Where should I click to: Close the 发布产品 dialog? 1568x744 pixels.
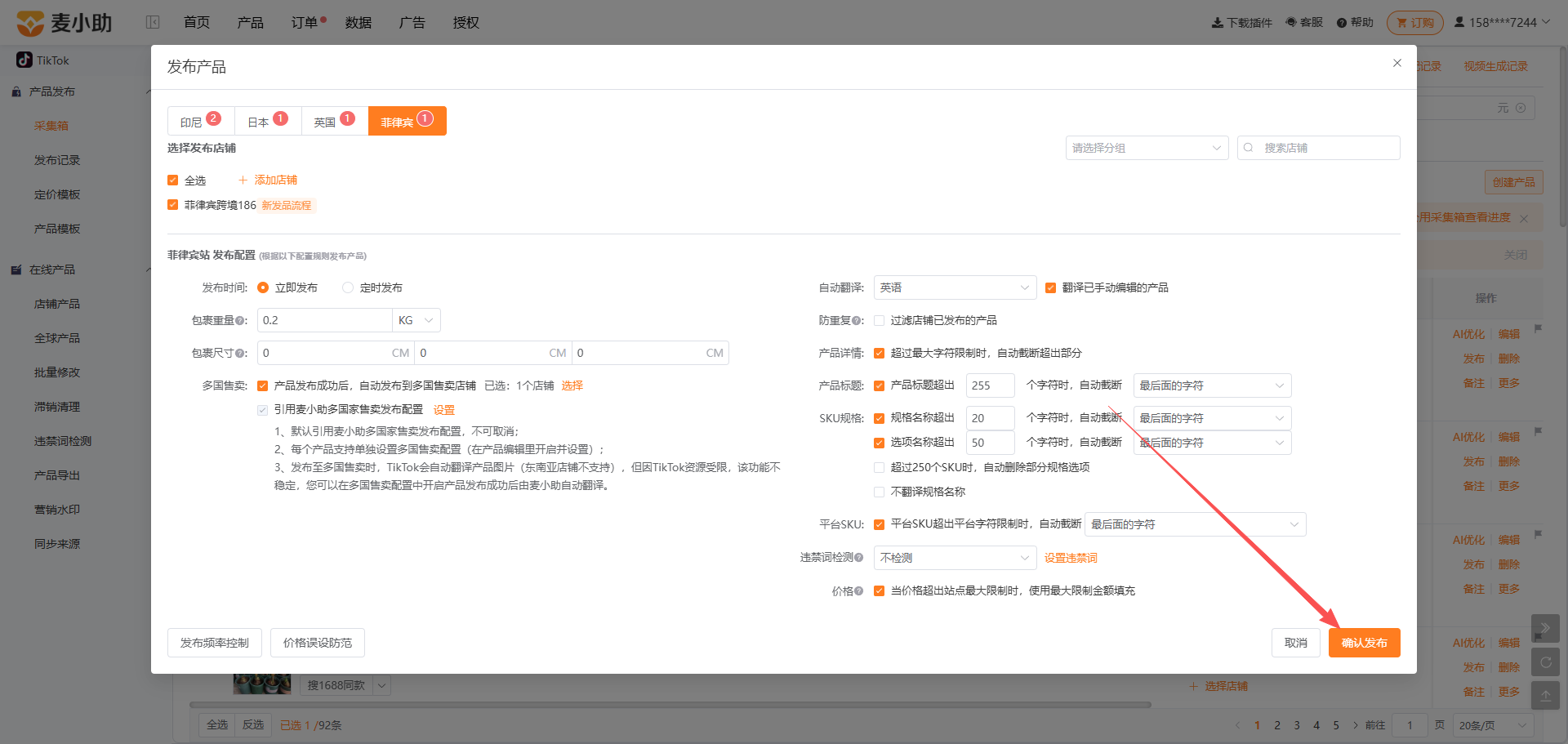tap(1397, 63)
